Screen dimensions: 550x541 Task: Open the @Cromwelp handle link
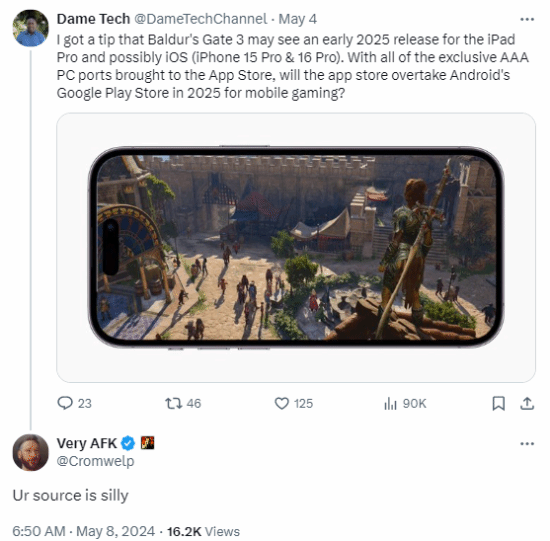click(x=95, y=461)
